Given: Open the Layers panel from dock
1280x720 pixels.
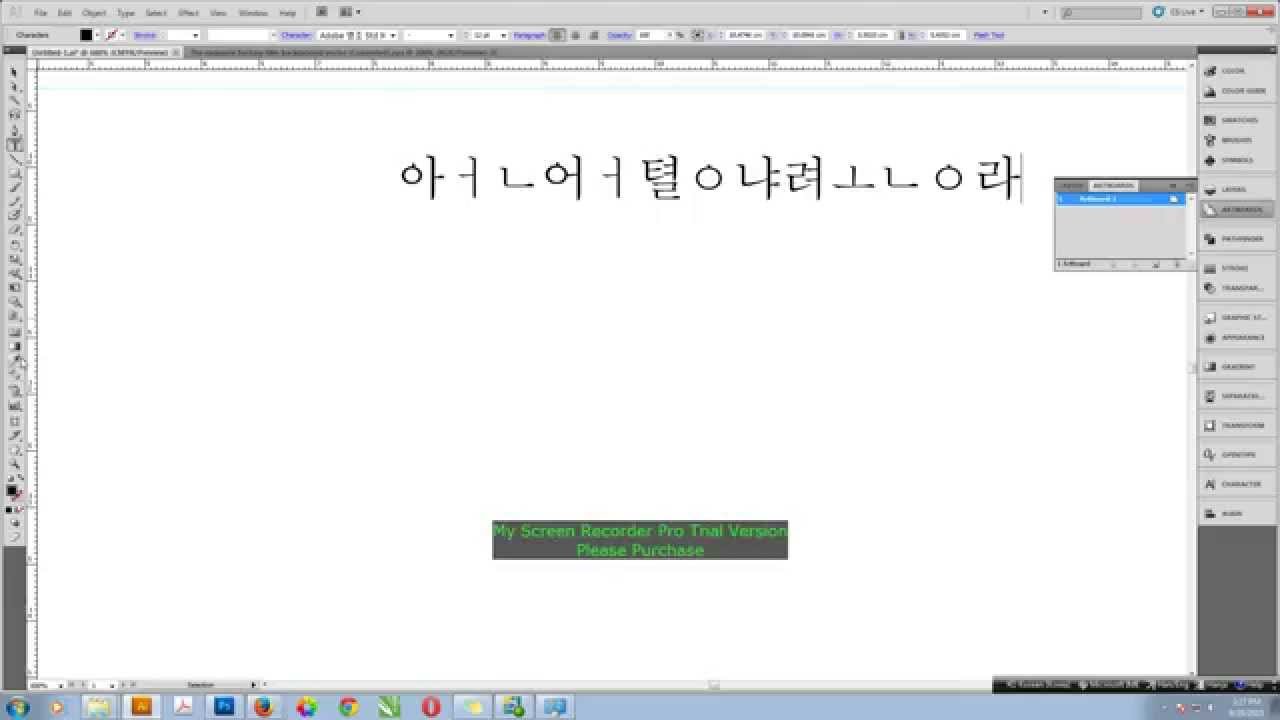Looking at the screenshot, I should point(1236,189).
